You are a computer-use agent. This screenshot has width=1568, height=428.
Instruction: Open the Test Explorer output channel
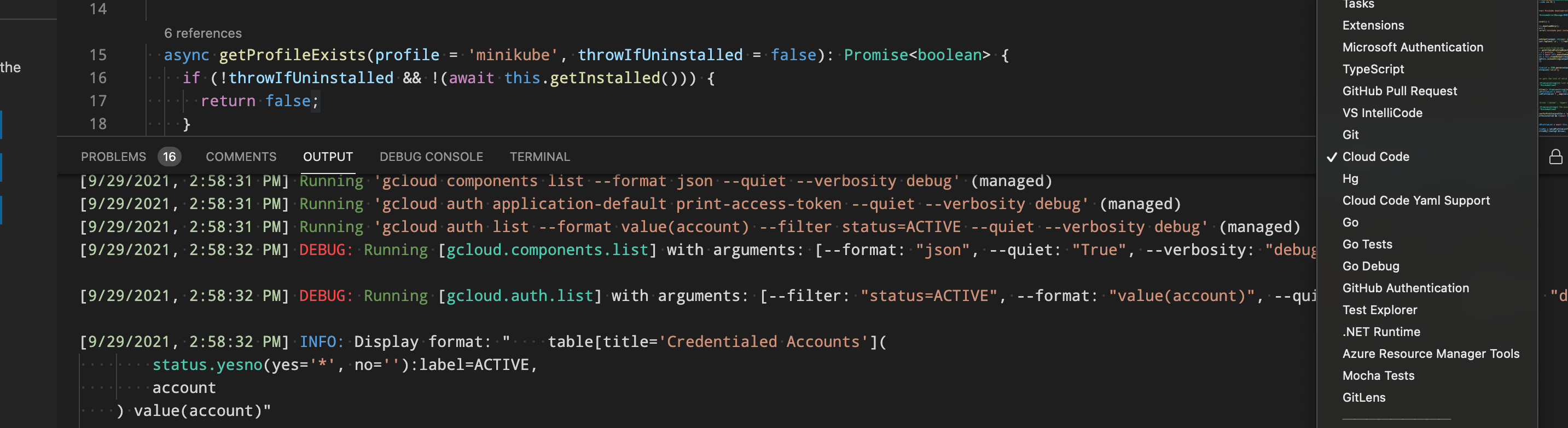[1380, 310]
